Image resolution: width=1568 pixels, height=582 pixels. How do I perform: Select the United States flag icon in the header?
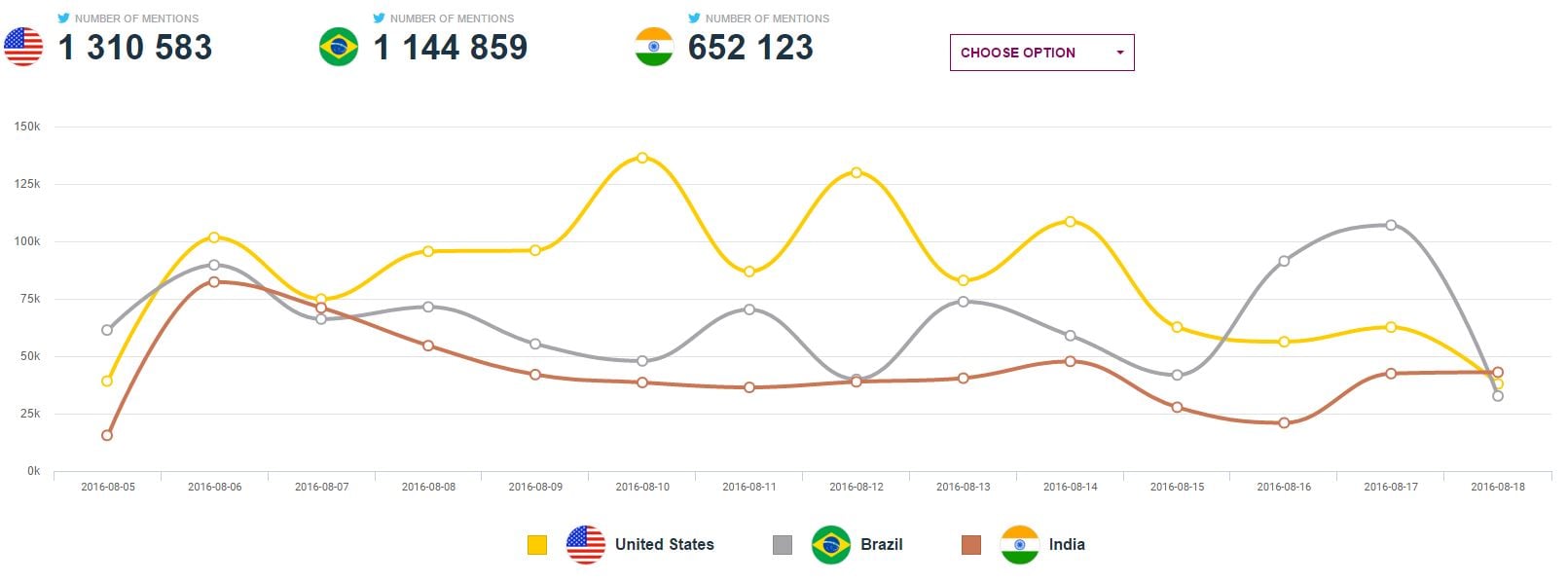pos(22,47)
